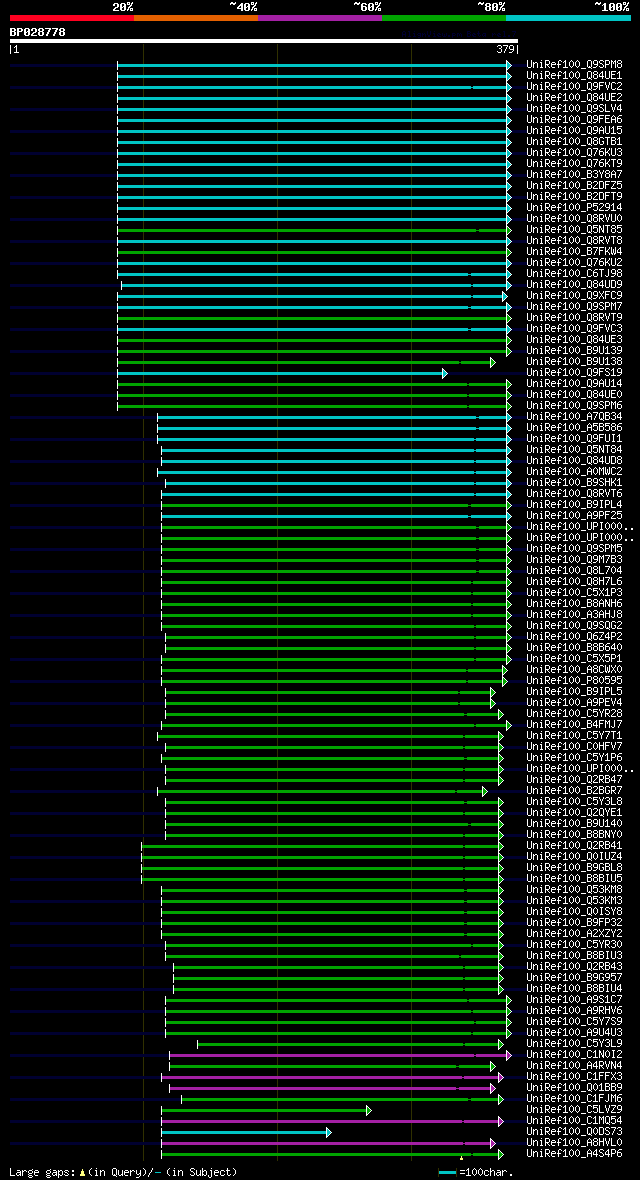Open hit UniRef100_P52914
This screenshot has height=1180, width=640.
pos(574,208)
